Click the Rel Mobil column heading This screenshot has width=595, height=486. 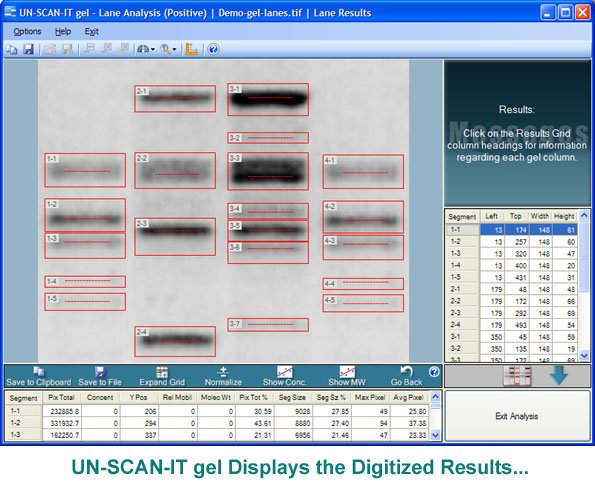[x=177, y=398]
